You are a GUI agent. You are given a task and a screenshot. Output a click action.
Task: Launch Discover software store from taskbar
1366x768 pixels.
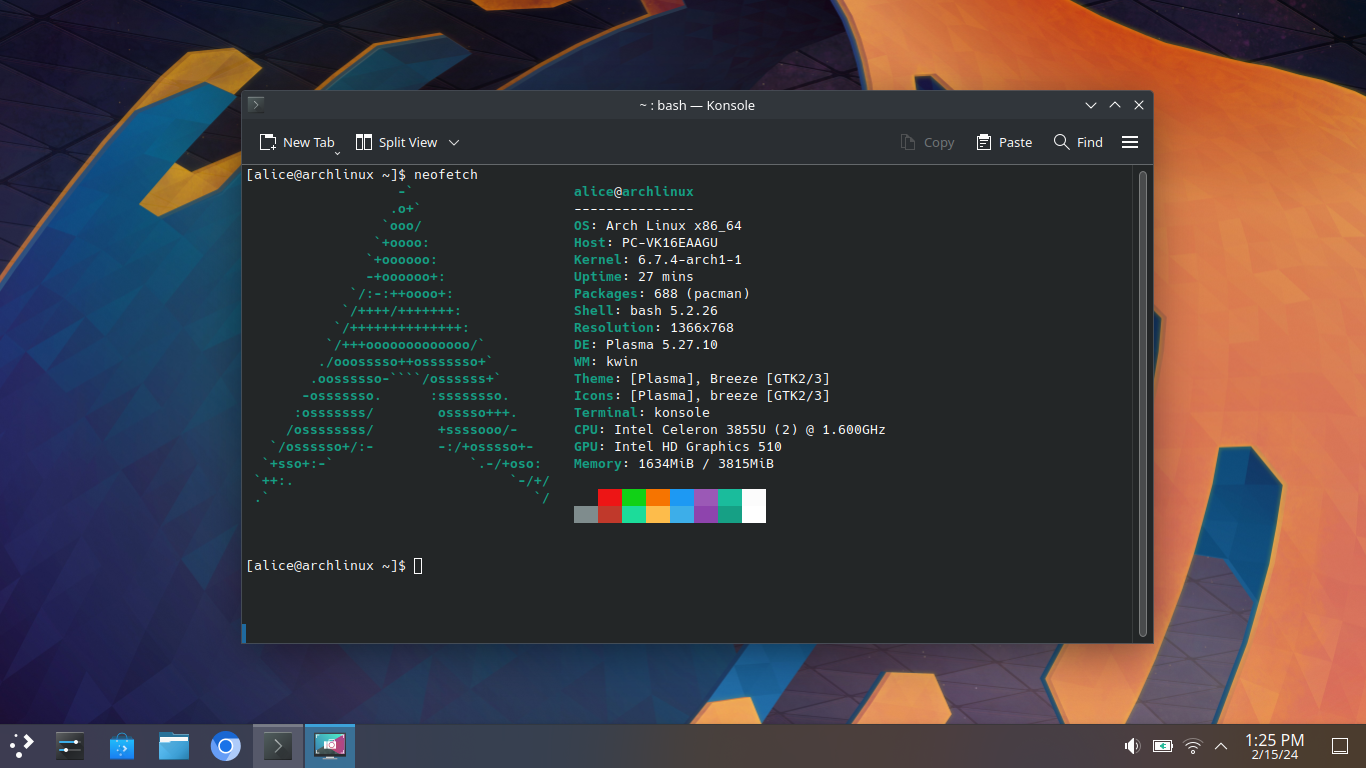click(121, 745)
